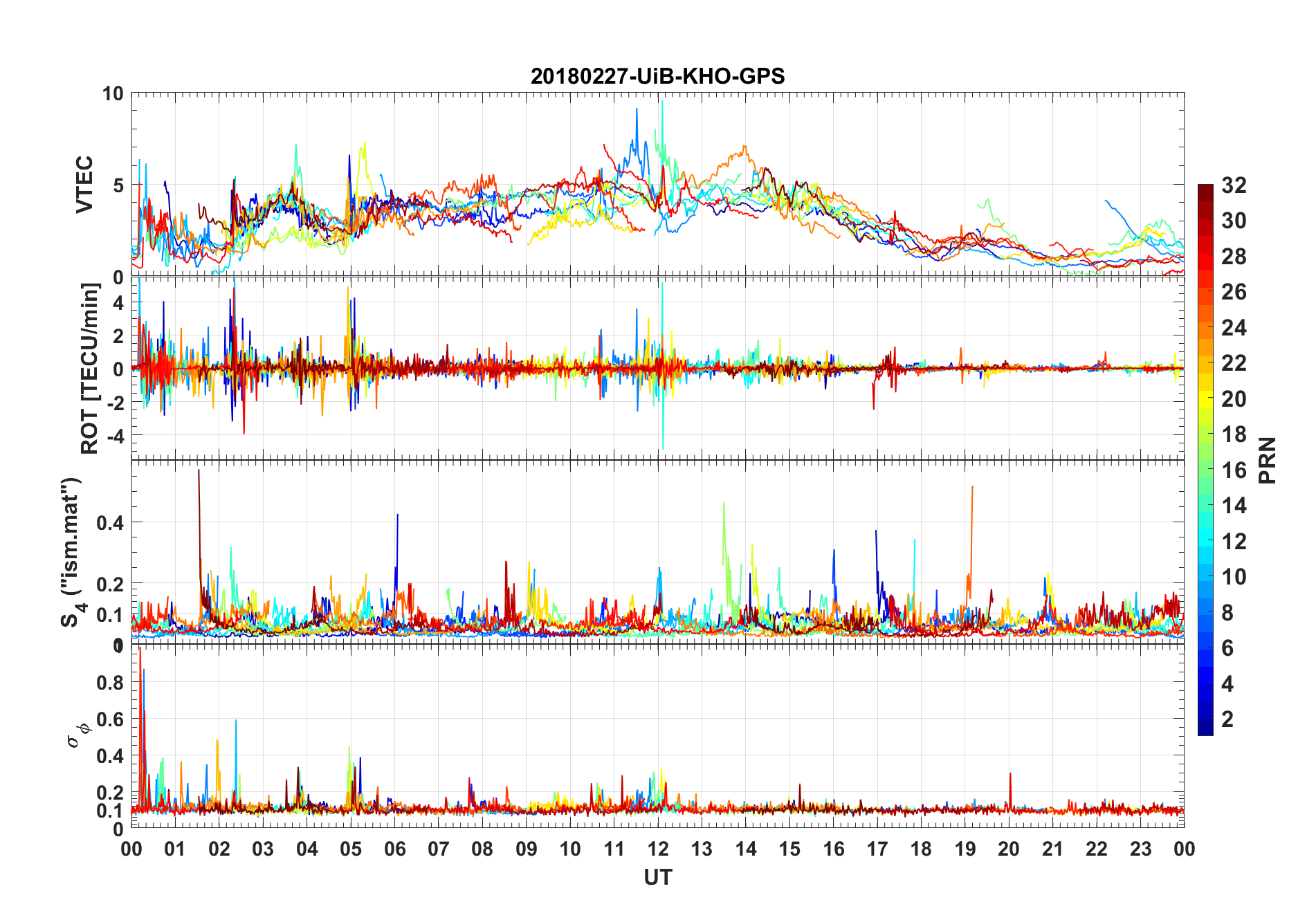Screen dimensions: 1316x920
Task: Click colorbar tick value 2
Action: (1227, 719)
